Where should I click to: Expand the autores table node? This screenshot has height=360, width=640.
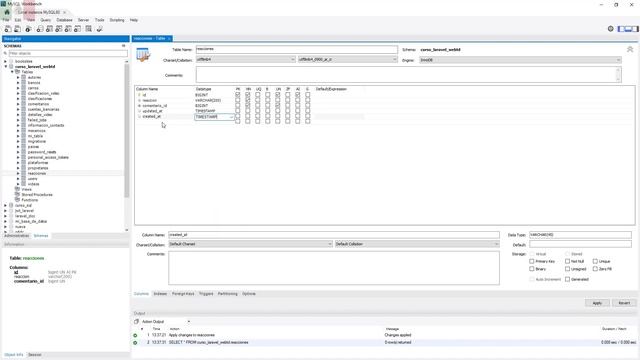coord(18,77)
